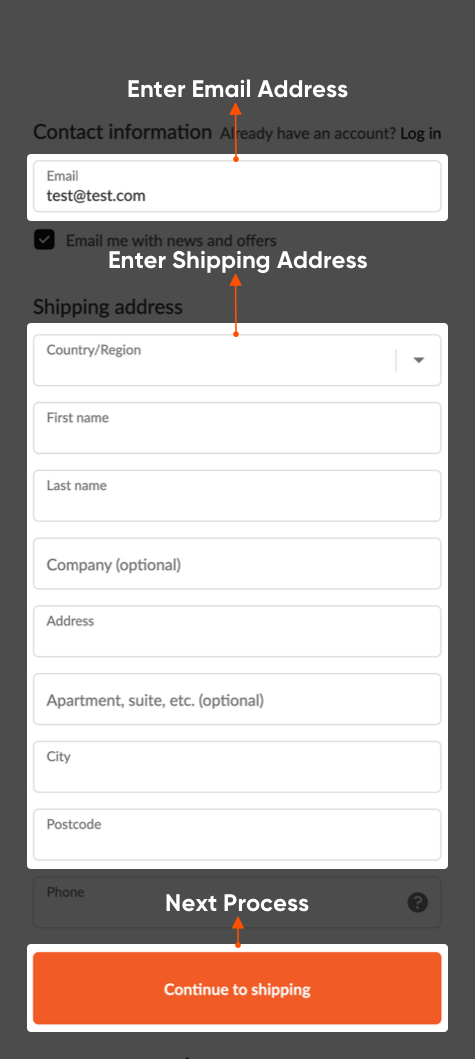Click the Enter Email Address annotation label
Viewport: 475px width, 1059px height.
pos(237,89)
